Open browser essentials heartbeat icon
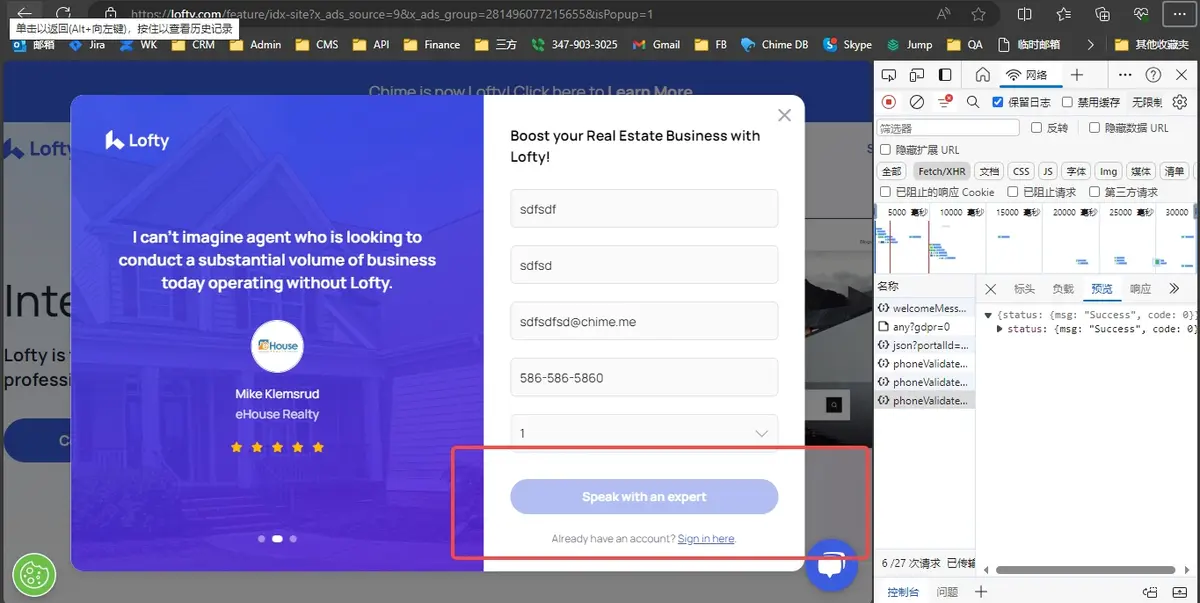The image size is (1200, 603). click(1141, 14)
